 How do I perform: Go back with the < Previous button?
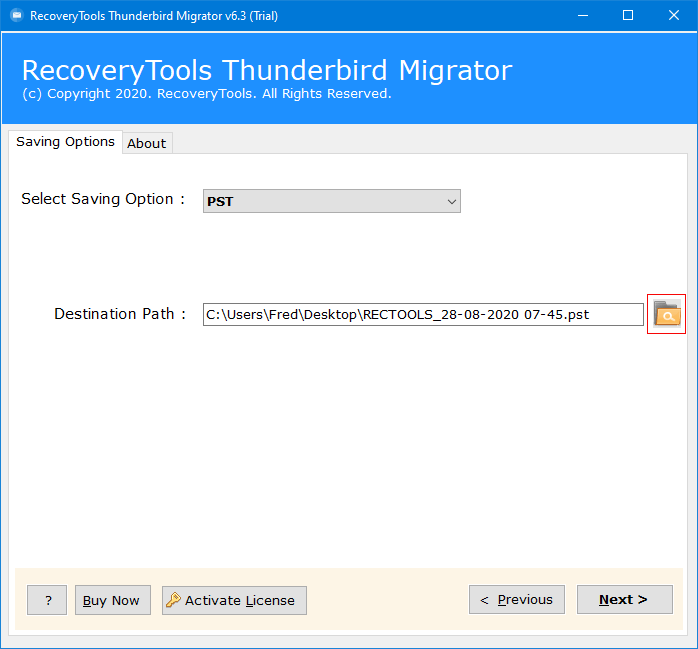coord(517,600)
